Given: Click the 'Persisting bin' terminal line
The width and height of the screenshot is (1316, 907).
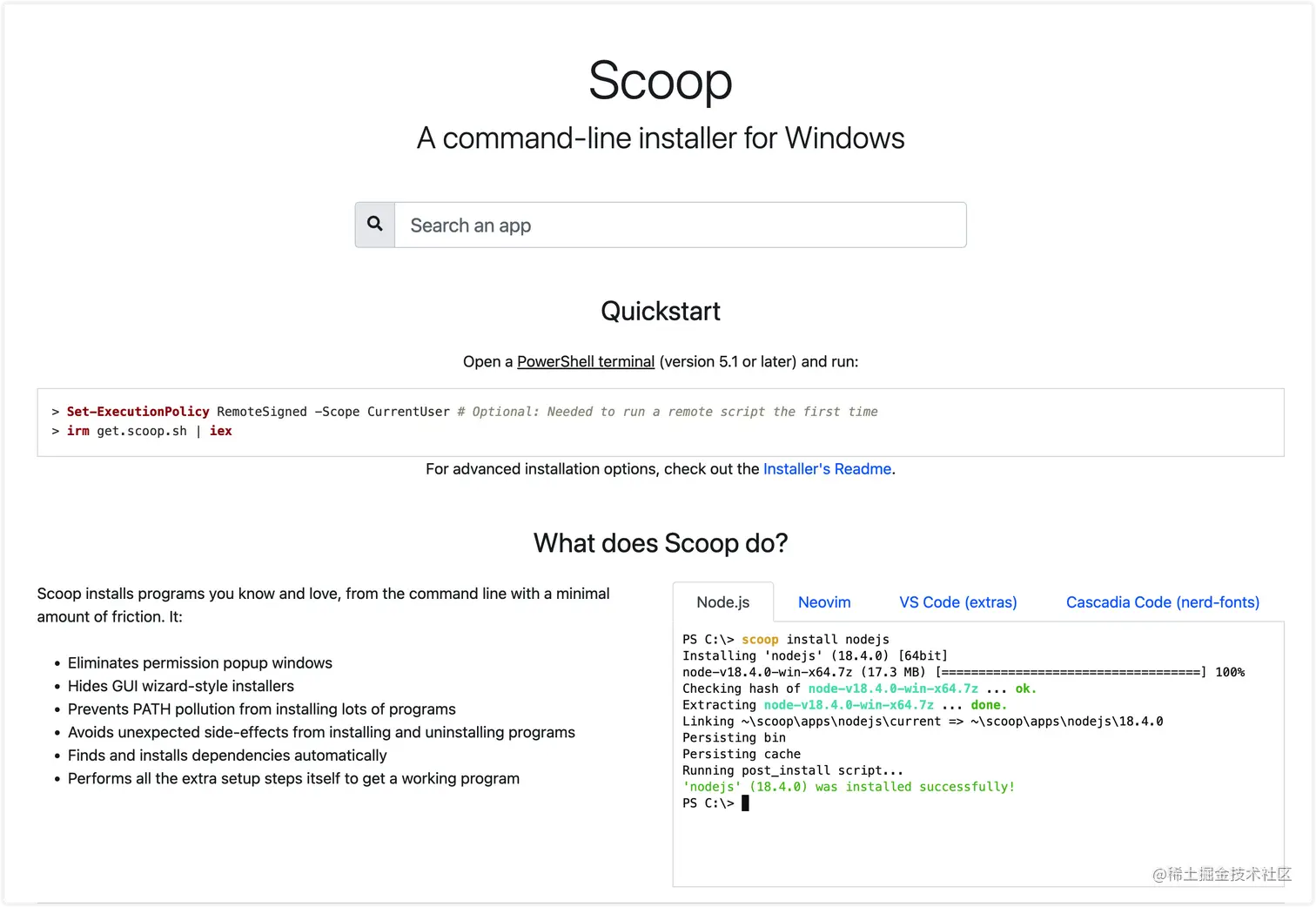Looking at the screenshot, I should 734,738.
